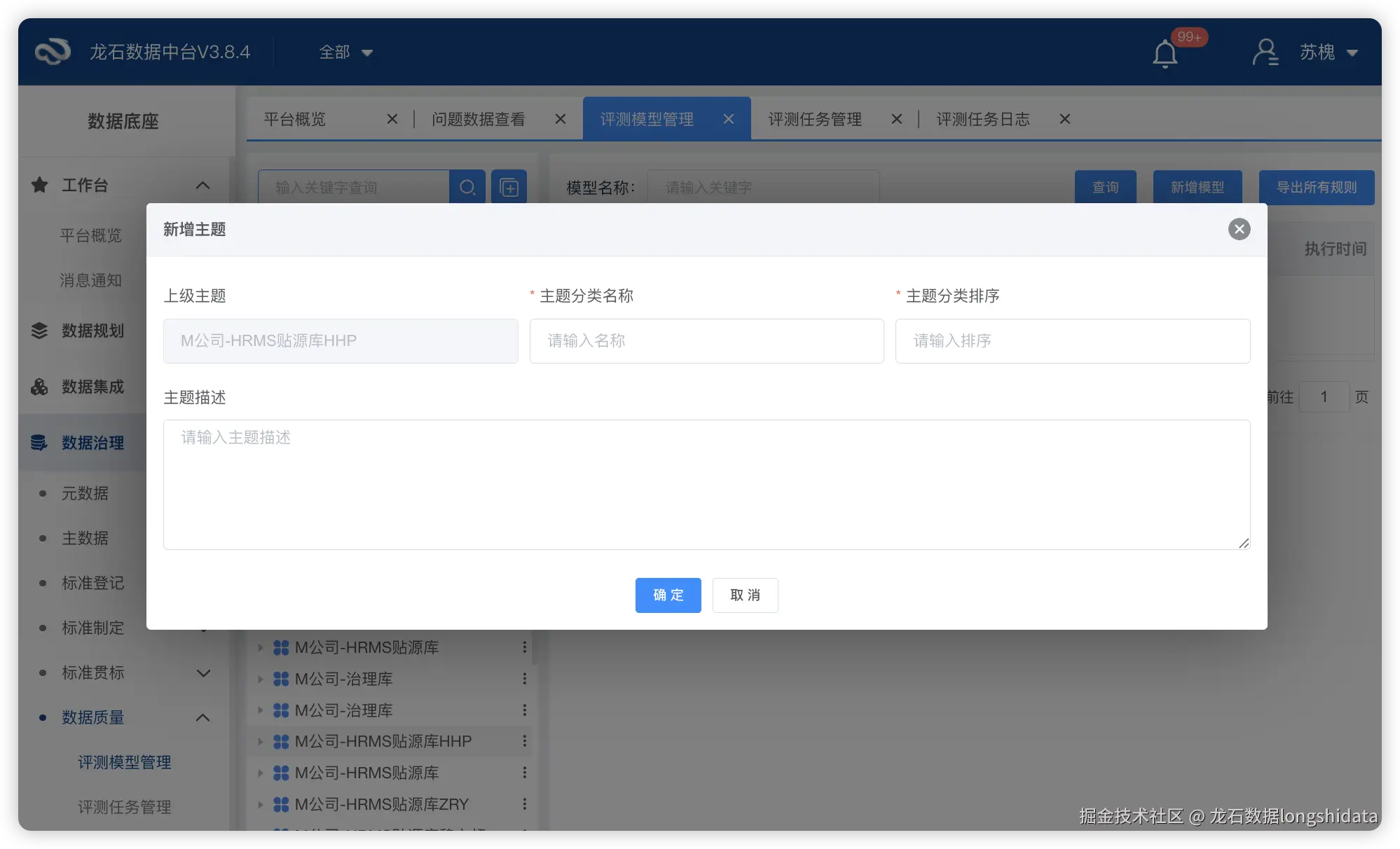Image resolution: width=1400 pixels, height=849 pixels.
Task: Switch to the 评测任务管理 tab
Action: (815, 119)
